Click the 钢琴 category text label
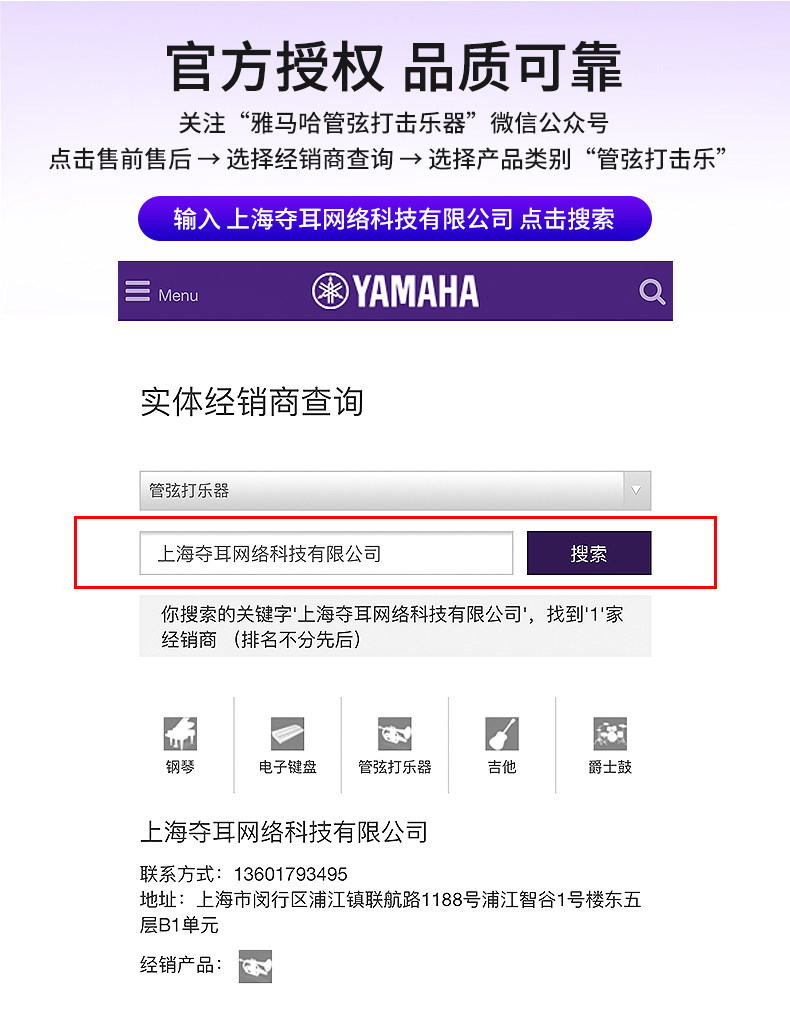This screenshot has height=1016, width=790. 180,767
